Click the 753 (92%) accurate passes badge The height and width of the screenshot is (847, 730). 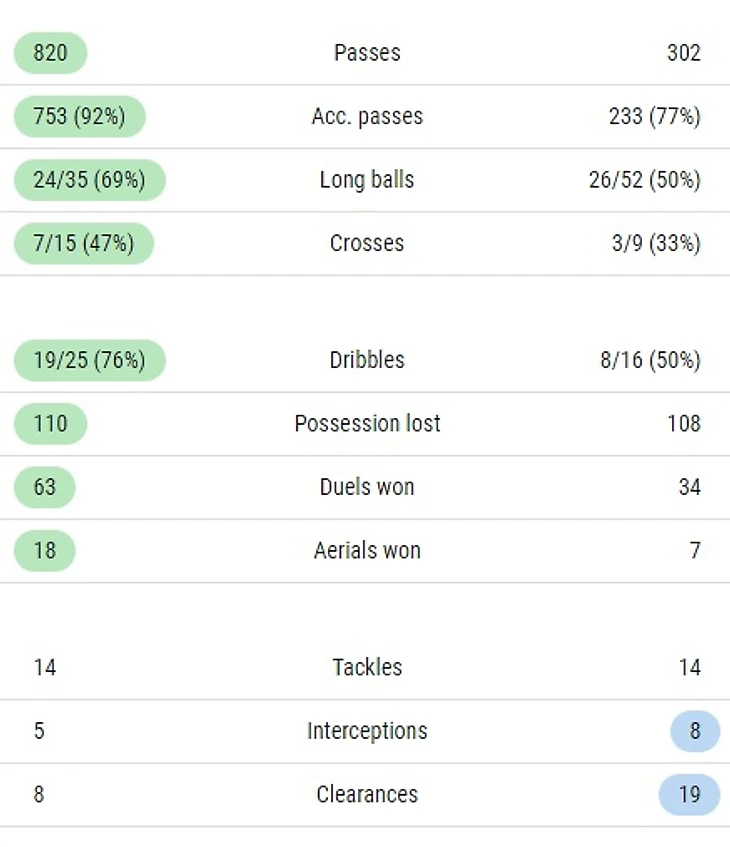(x=79, y=116)
